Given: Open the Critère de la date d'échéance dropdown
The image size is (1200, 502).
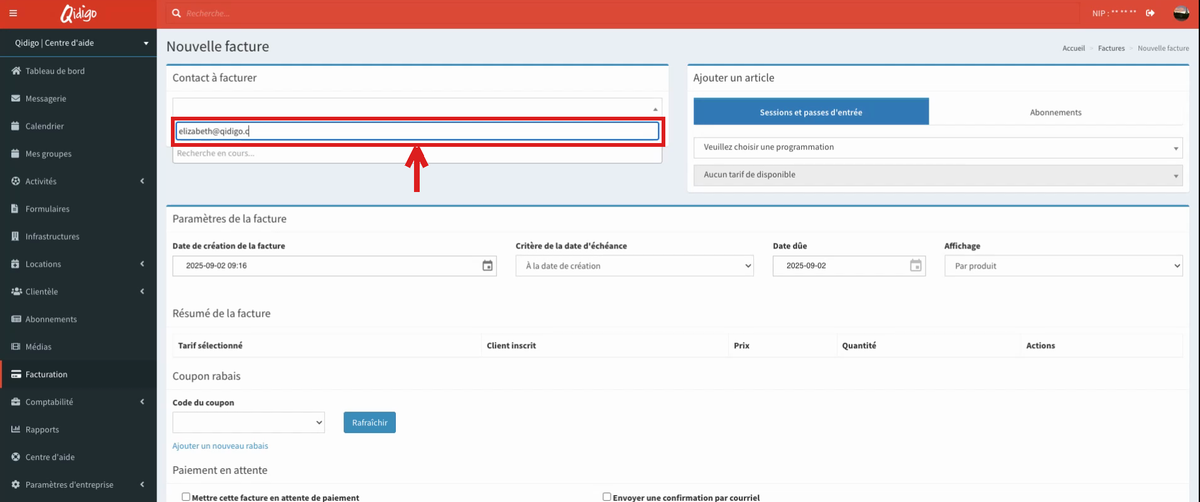Looking at the screenshot, I should (635, 266).
